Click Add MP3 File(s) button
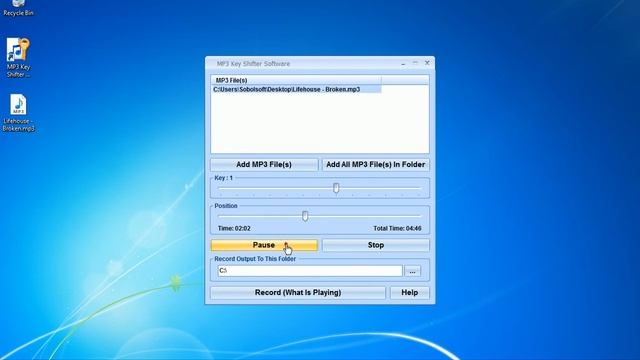The image size is (640, 360). pos(264,164)
